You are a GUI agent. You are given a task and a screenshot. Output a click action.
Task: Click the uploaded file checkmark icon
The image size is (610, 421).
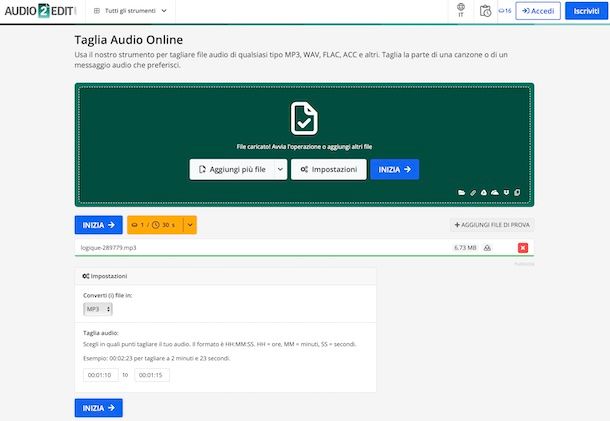(304, 118)
